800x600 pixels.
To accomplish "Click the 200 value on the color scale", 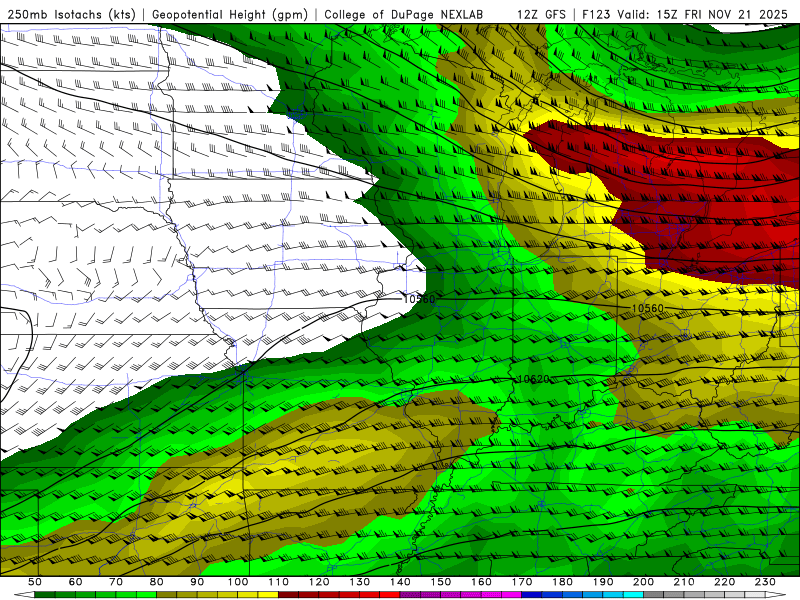I will (x=644, y=582).
